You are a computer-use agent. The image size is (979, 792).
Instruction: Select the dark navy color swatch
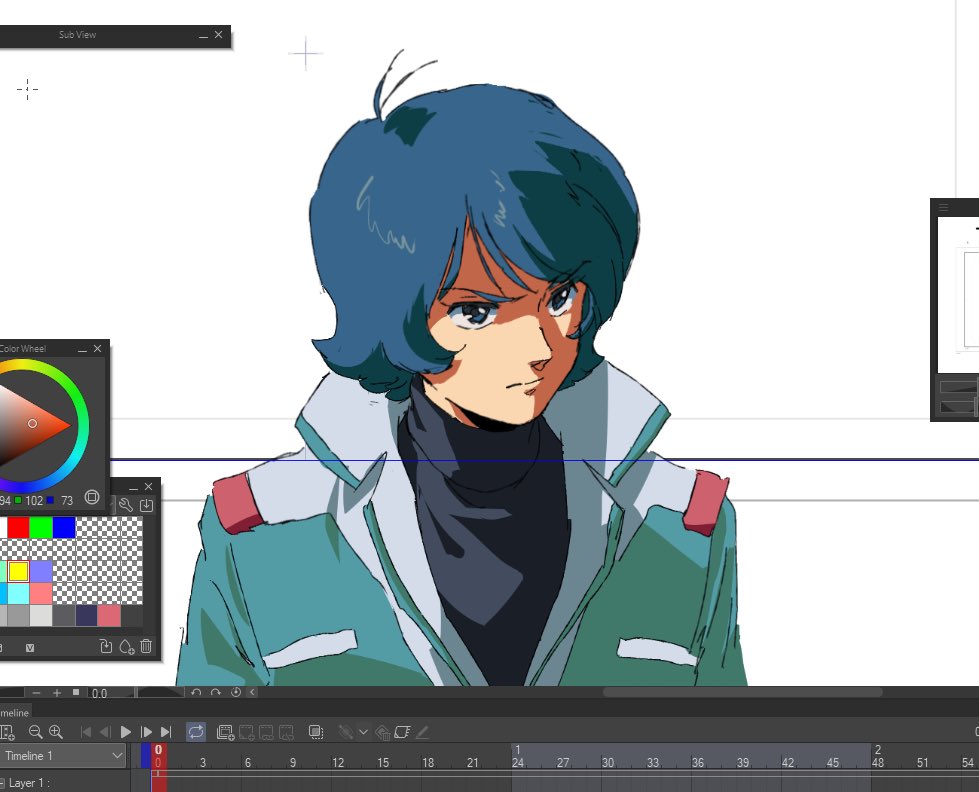[x=86, y=615]
